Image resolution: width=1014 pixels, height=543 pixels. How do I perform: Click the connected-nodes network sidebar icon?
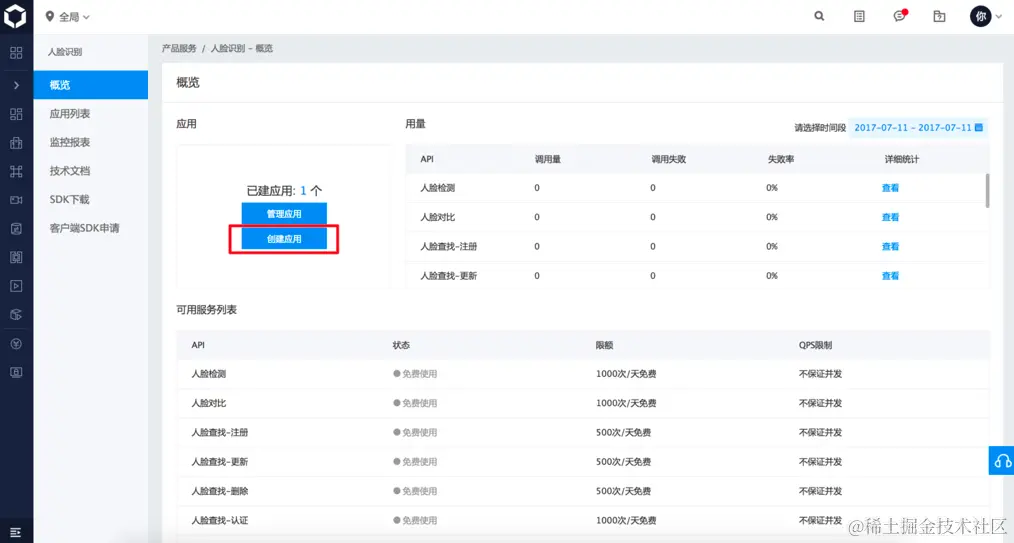pyautogui.click(x=16, y=171)
